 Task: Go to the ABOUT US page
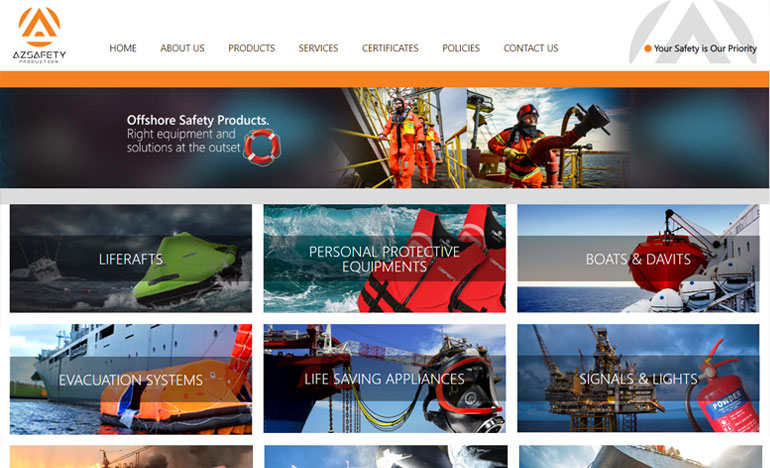coord(182,48)
